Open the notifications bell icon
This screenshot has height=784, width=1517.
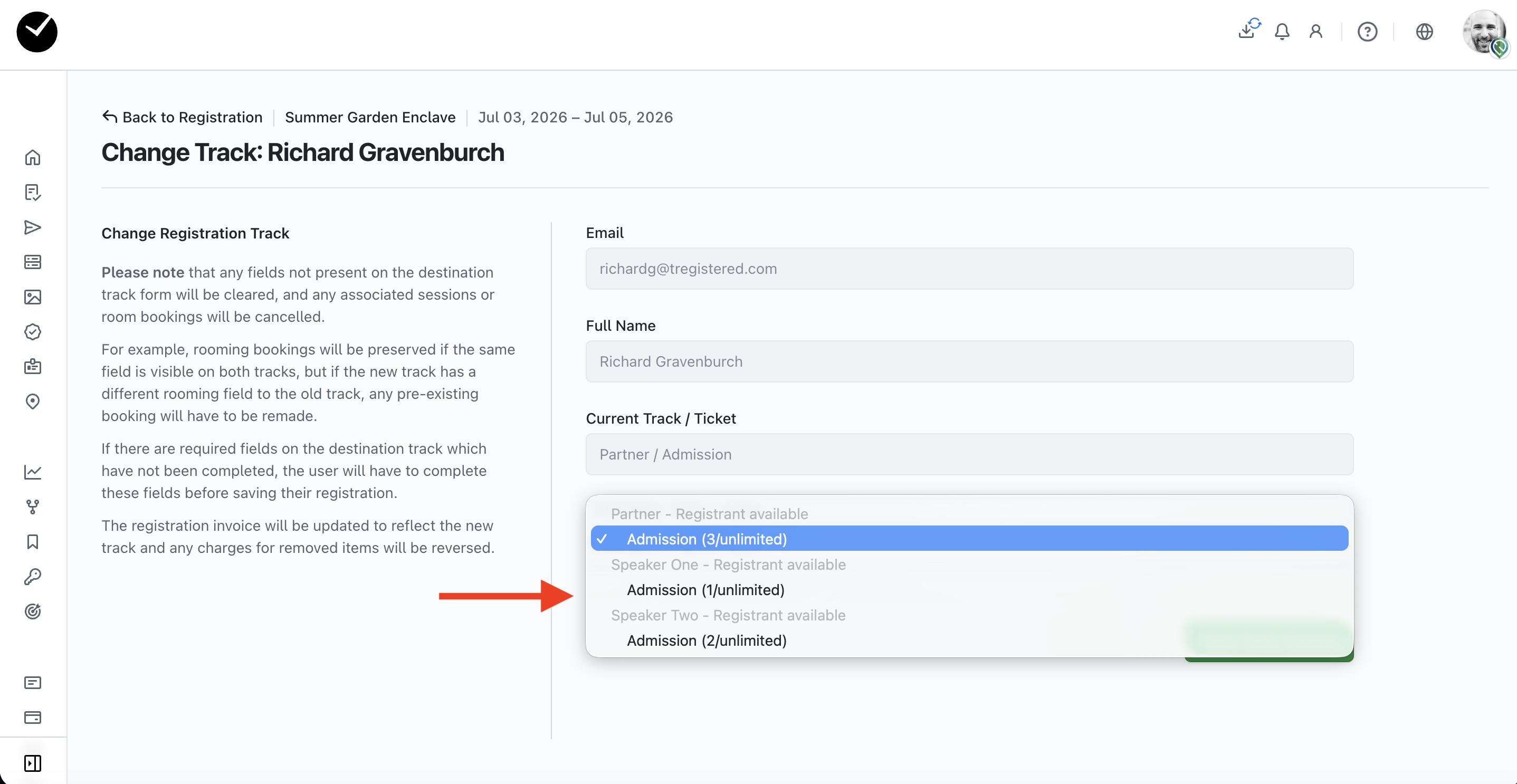pos(1282,31)
